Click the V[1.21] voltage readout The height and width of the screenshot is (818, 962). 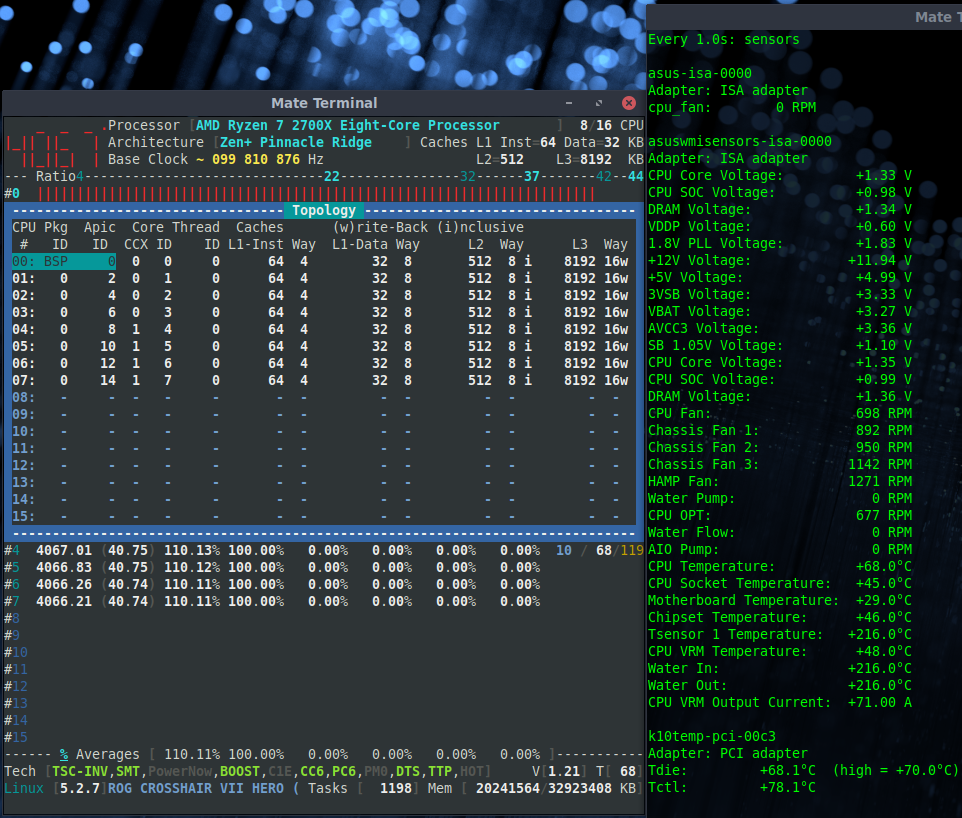(x=559, y=771)
